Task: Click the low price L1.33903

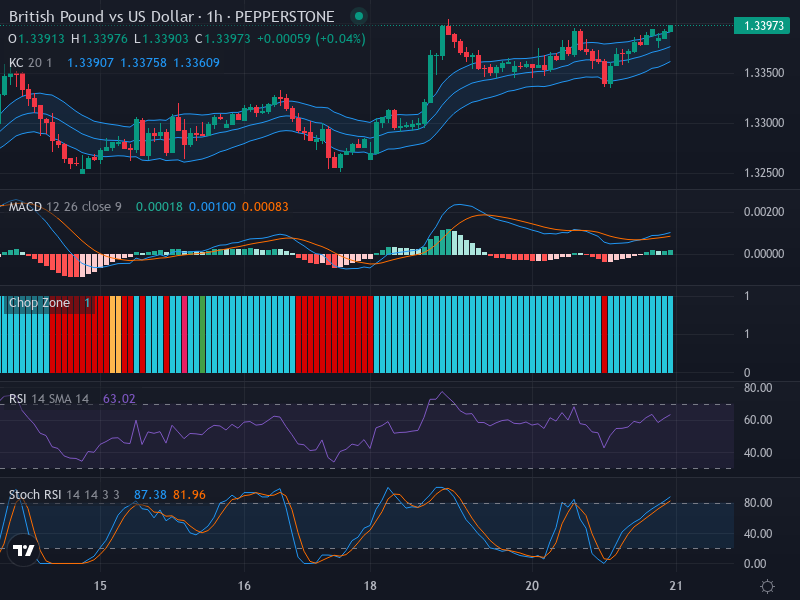Action: pos(161,39)
